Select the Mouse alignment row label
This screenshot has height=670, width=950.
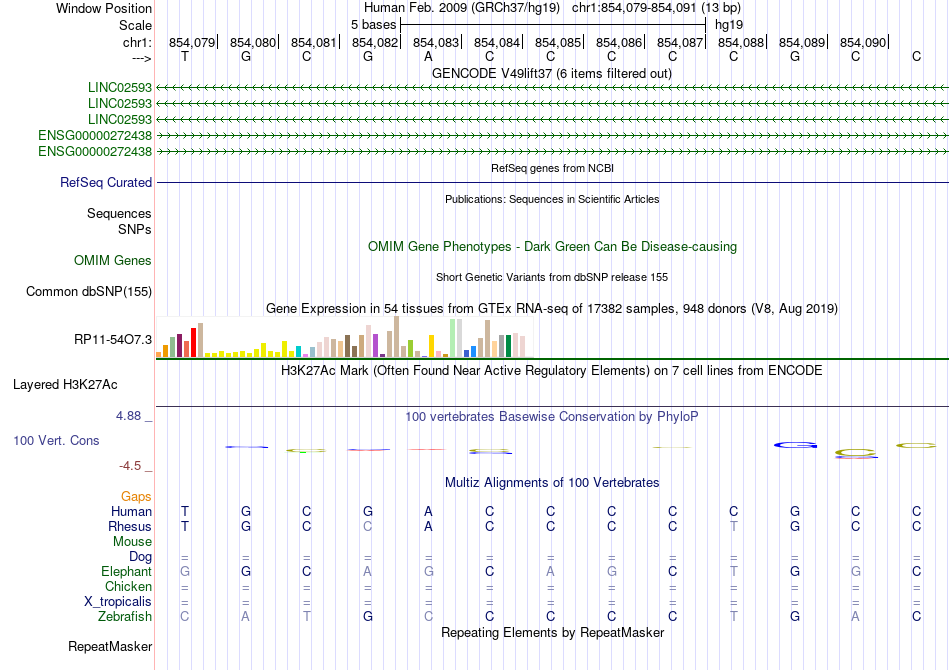tap(132, 542)
